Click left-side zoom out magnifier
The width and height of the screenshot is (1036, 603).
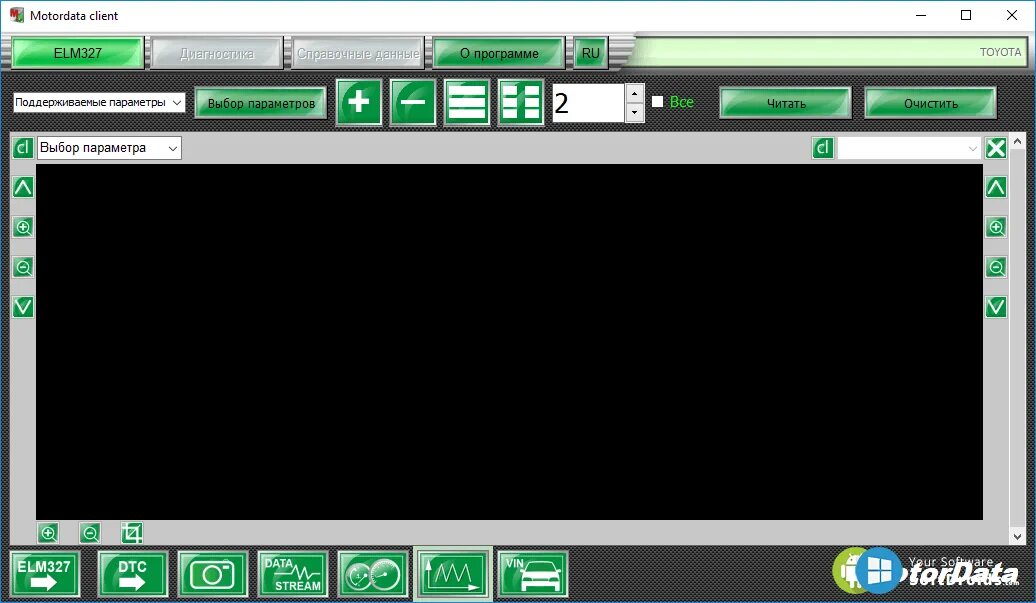coord(23,267)
